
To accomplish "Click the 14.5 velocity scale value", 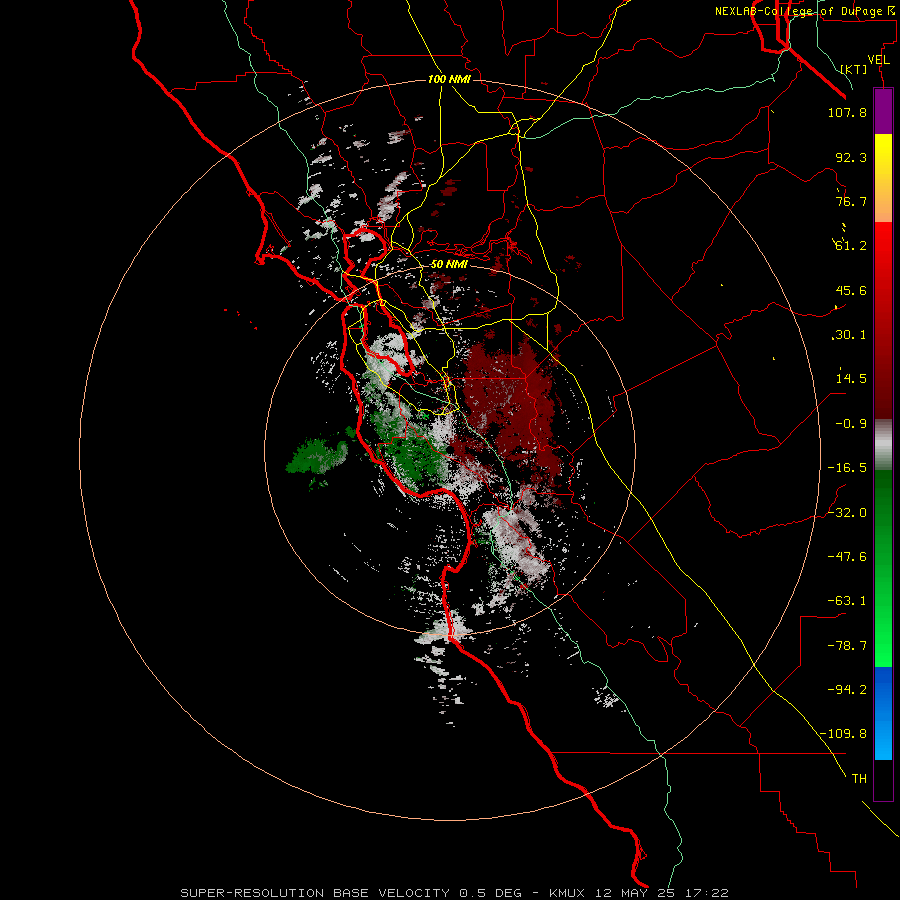I will [851, 379].
